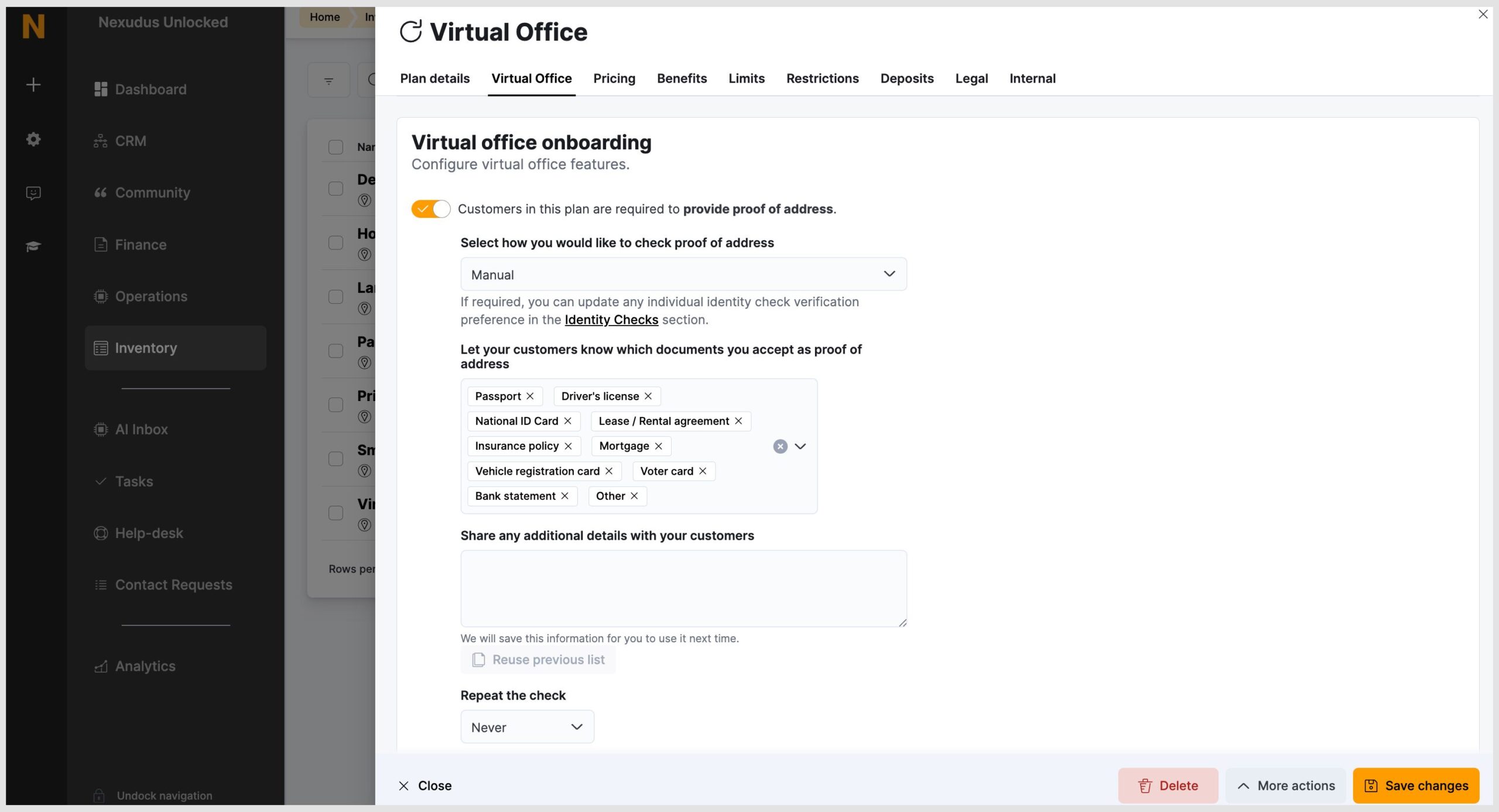Remove the Mortgage tag
1499x812 pixels.
[659, 446]
